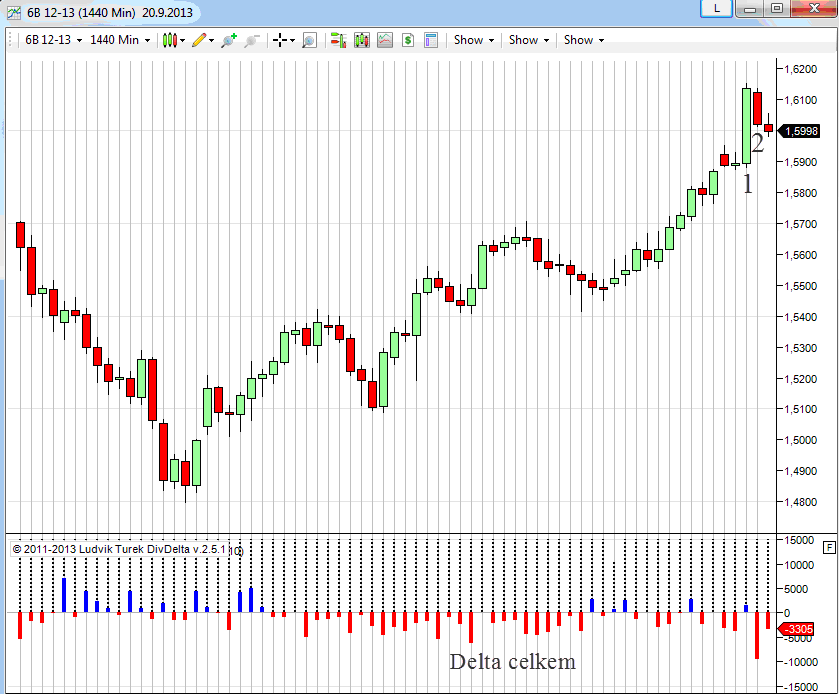Click the grayed zoom out magnifier icon
The height and width of the screenshot is (694, 839).
point(251,40)
